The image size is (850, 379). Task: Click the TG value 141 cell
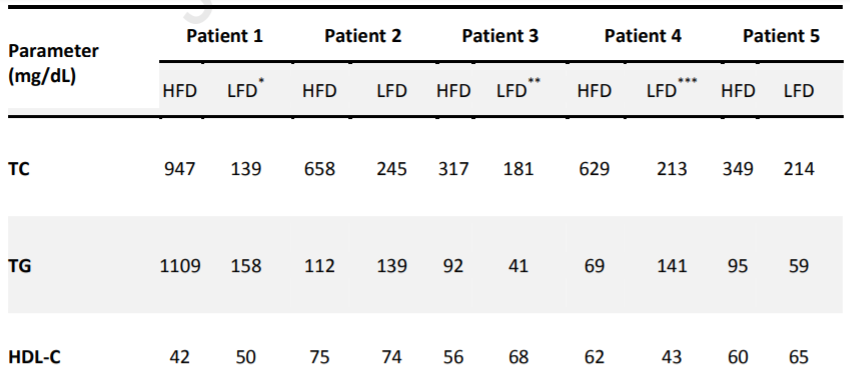671,266
